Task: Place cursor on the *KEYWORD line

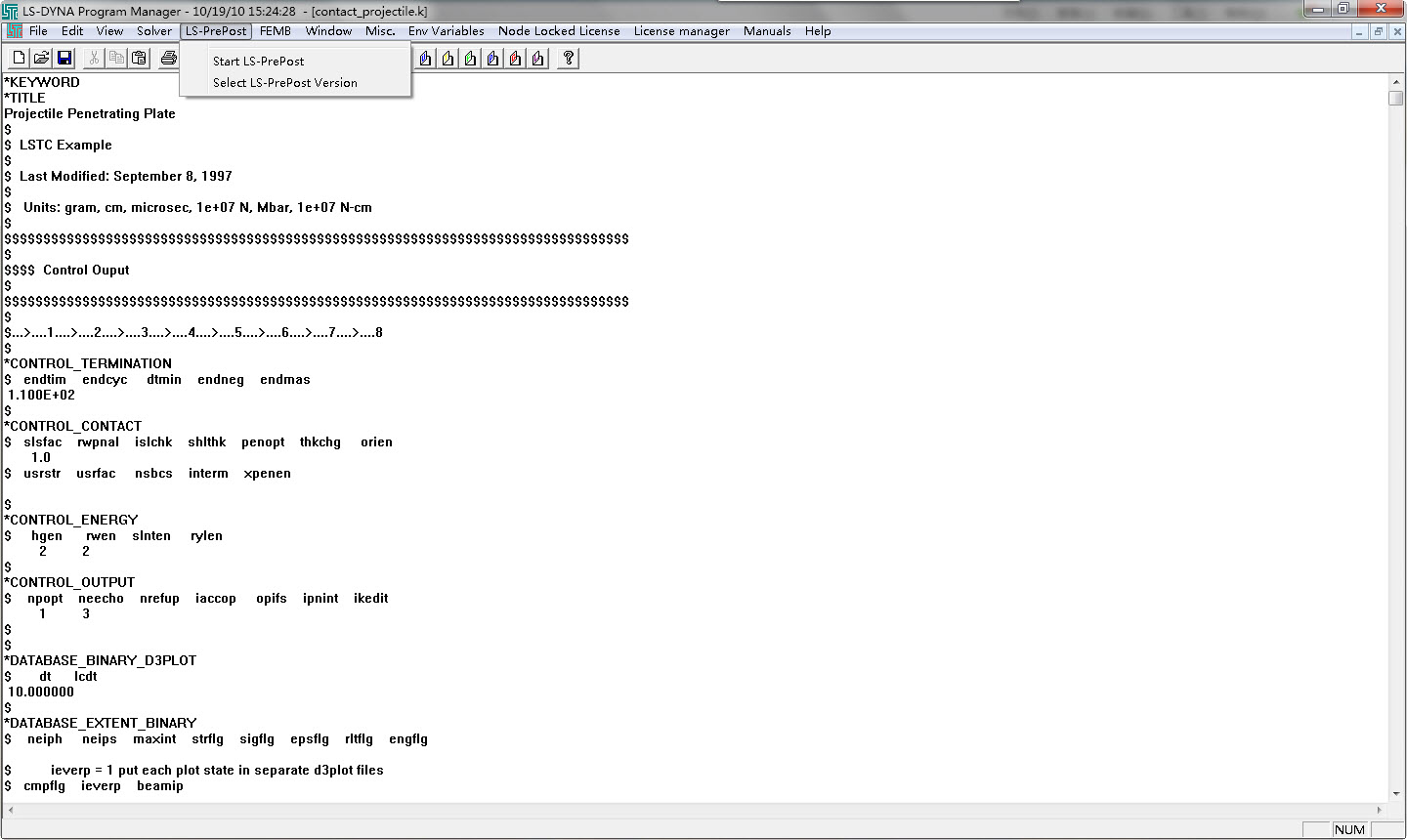Action: [x=42, y=82]
